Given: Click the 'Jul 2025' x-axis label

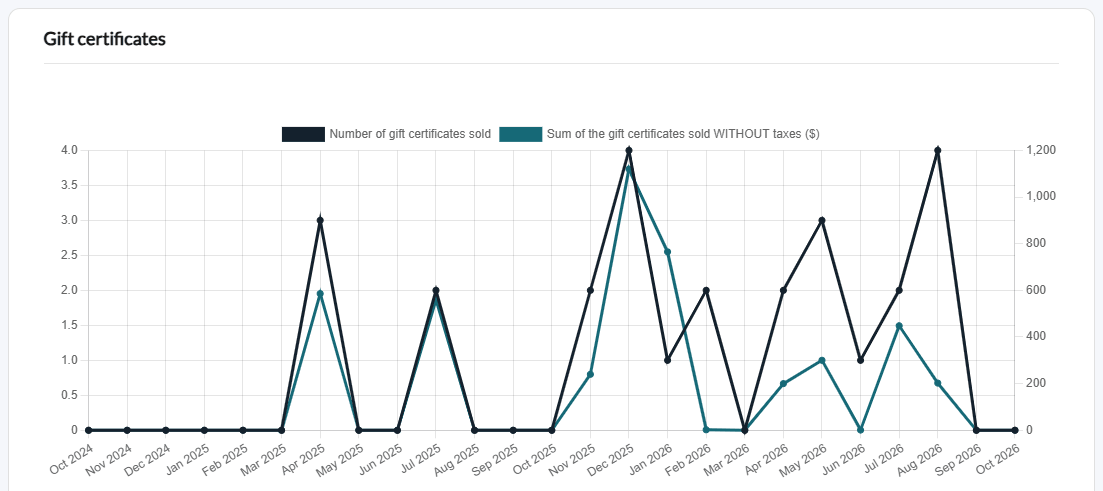Looking at the screenshot, I should click(x=419, y=458).
